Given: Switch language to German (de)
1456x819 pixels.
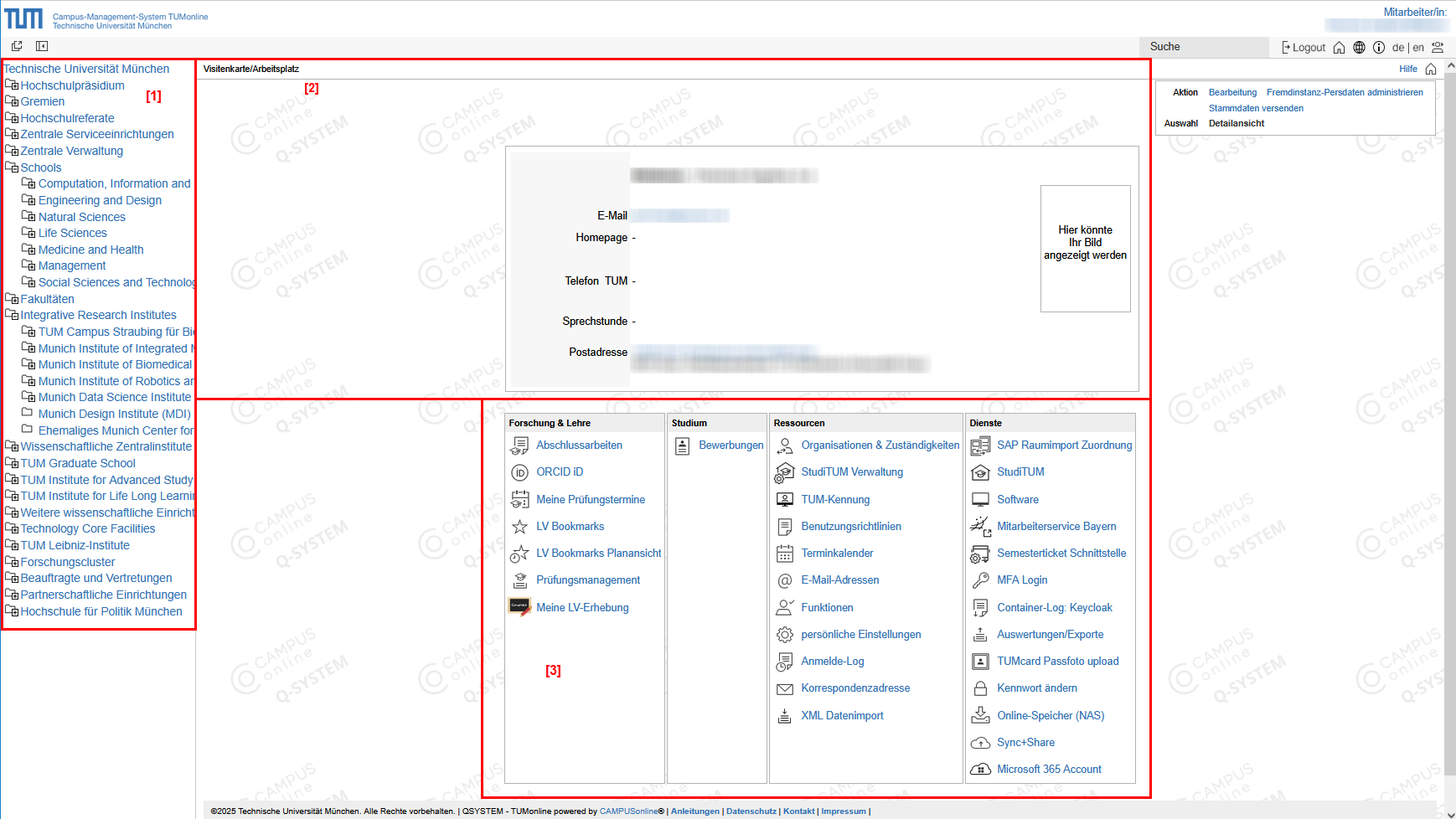Looking at the screenshot, I should [1398, 48].
